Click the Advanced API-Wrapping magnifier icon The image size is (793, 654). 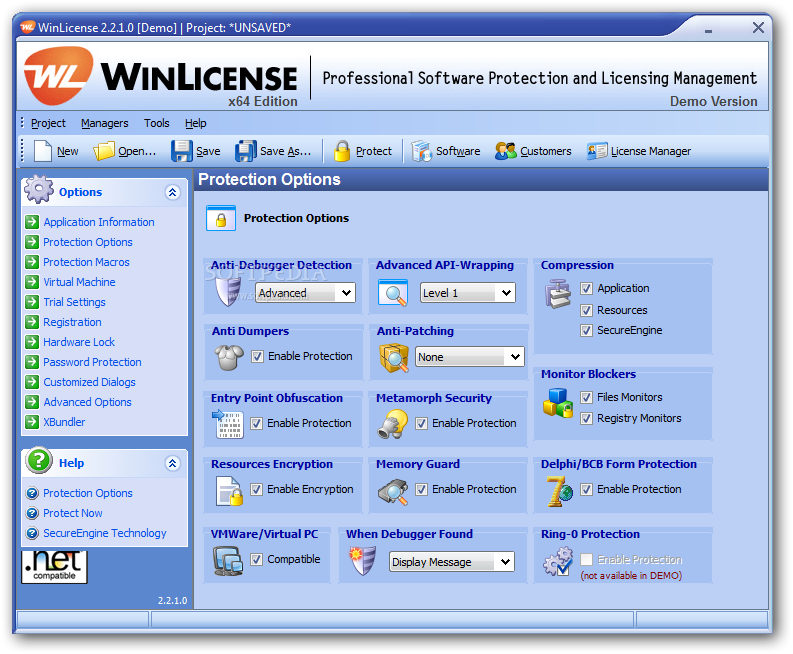(393, 293)
